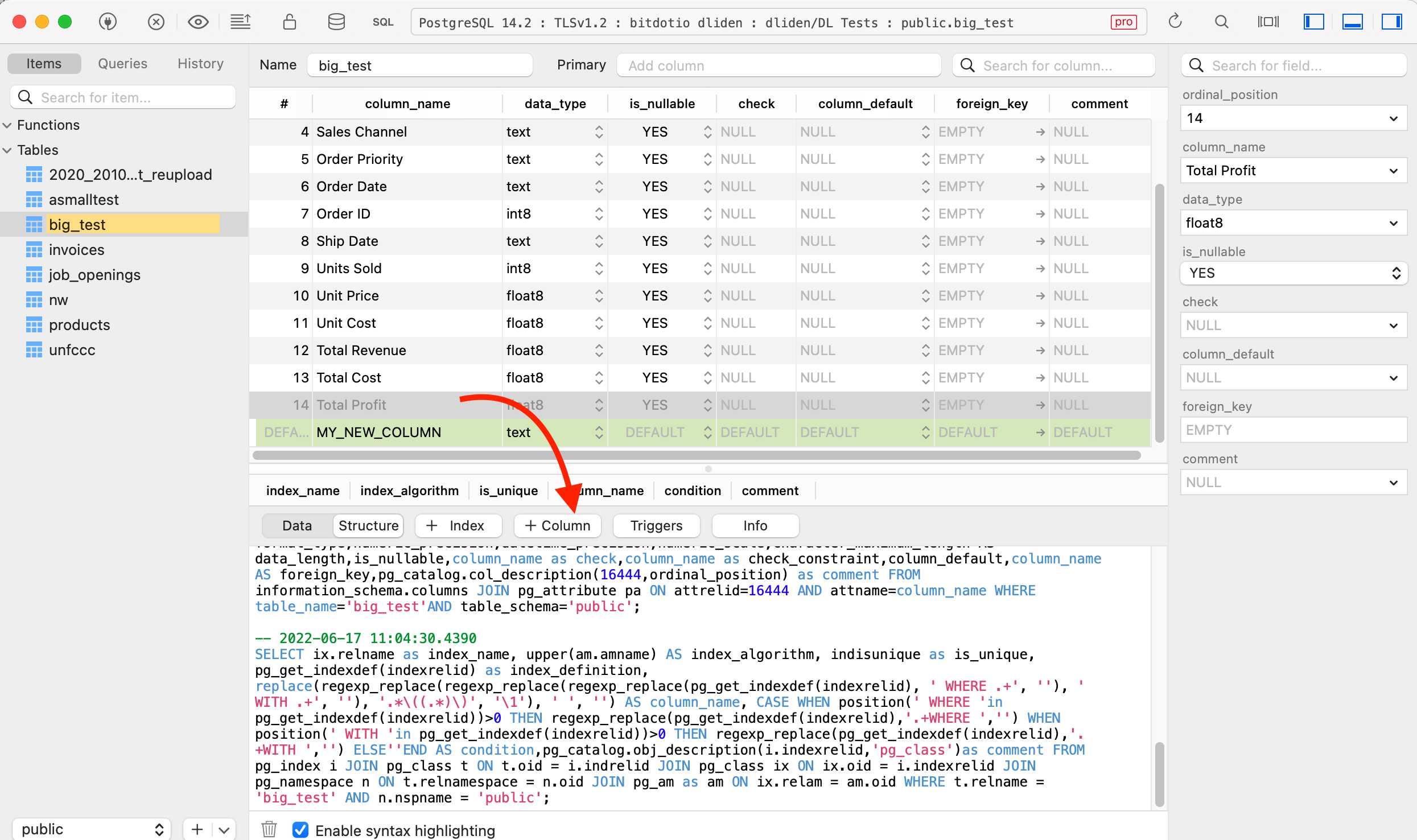Open data_type stepper for Order Priority row

[599, 159]
